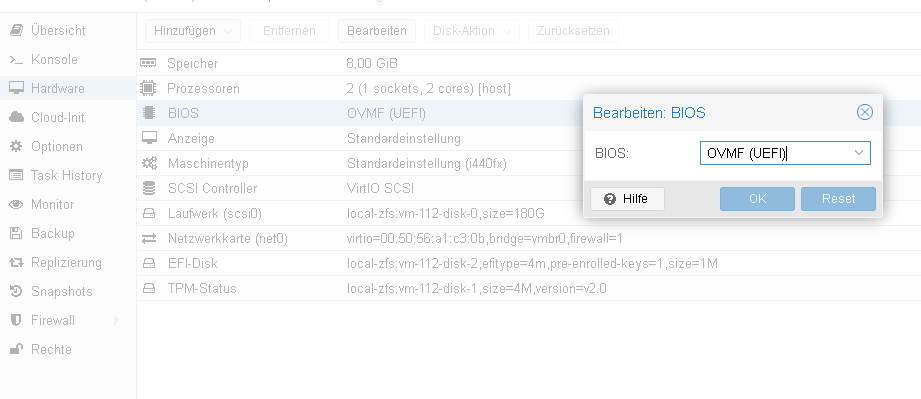Screen dimensions: 921x399
Task: Click the Firewall shield icon
Action: click(x=16, y=320)
